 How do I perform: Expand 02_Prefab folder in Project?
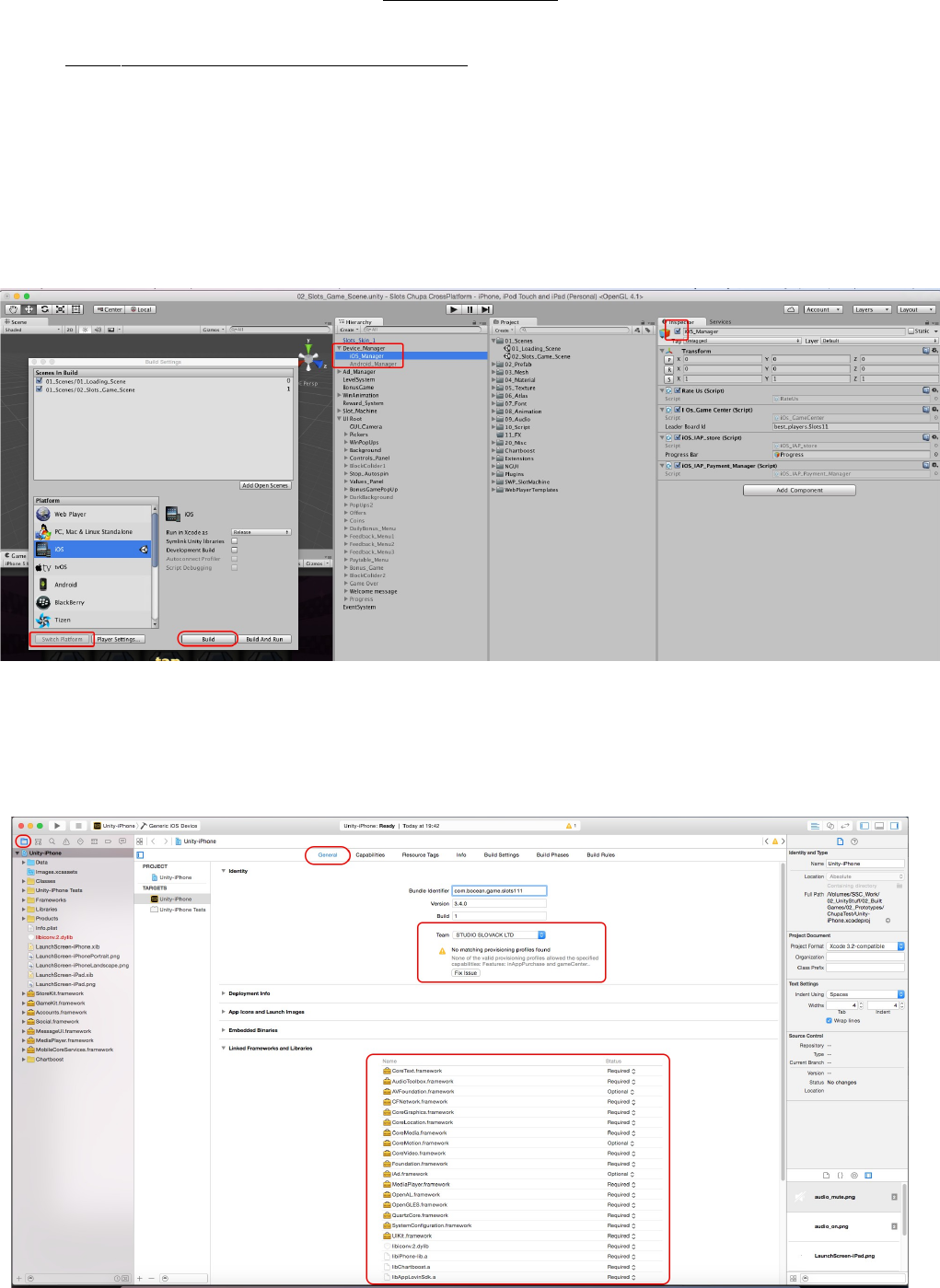493,365
